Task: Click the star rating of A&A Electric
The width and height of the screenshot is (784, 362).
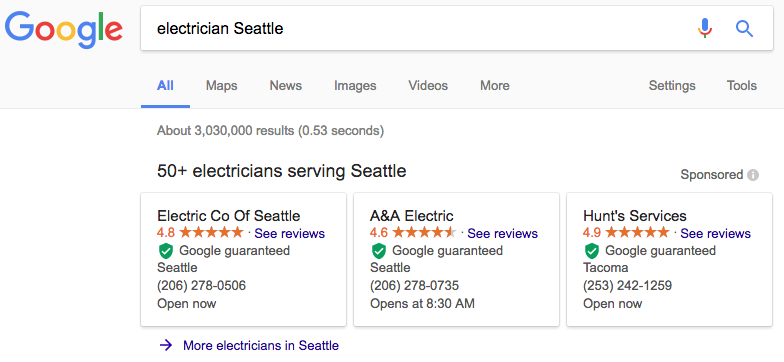Action: (x=424, y=232)
